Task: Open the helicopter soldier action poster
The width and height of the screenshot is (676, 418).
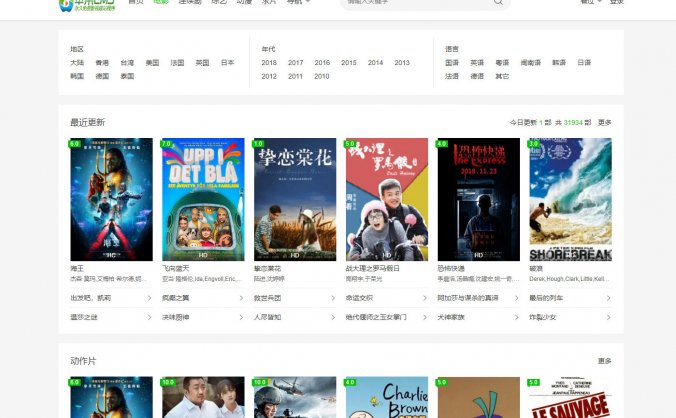Action: (x=295, y=397)
